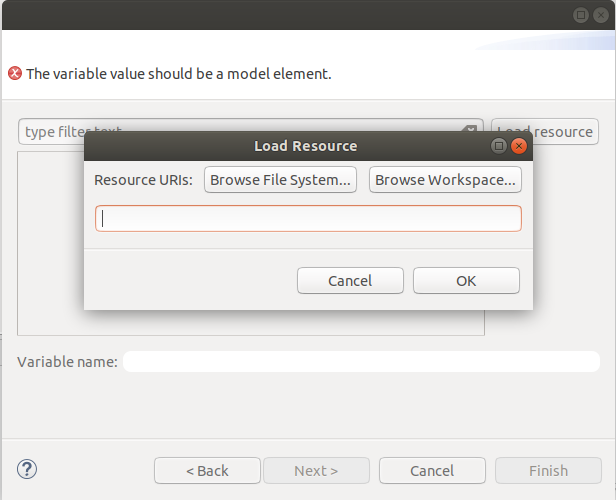Close the Load Resource dialog with the red X

coord(518,146)
